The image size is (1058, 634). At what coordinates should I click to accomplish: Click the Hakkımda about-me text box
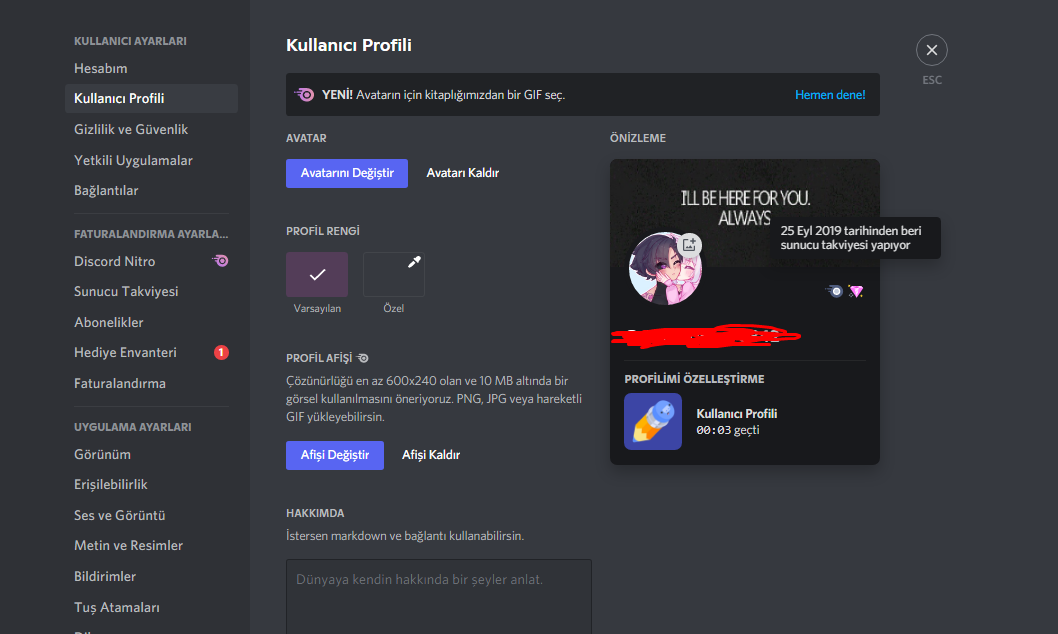(x=439, y=596)
